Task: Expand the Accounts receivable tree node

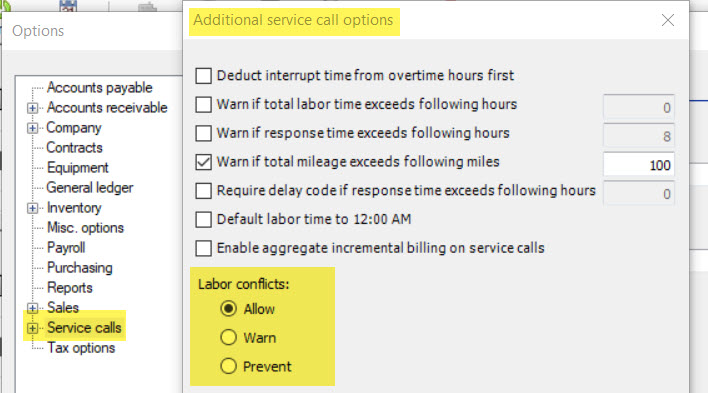Action: coord(32,108)
